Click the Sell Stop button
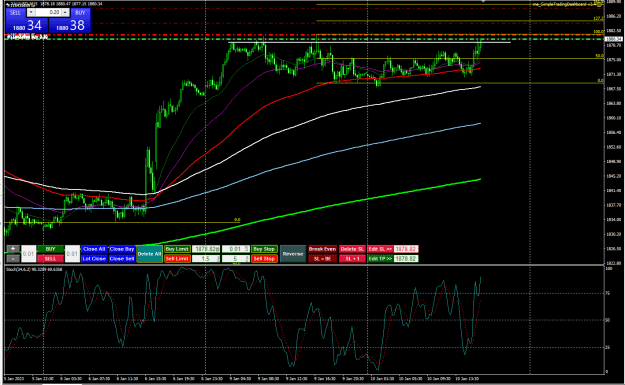This screenshot has width=625, height=385. [264, 259]
